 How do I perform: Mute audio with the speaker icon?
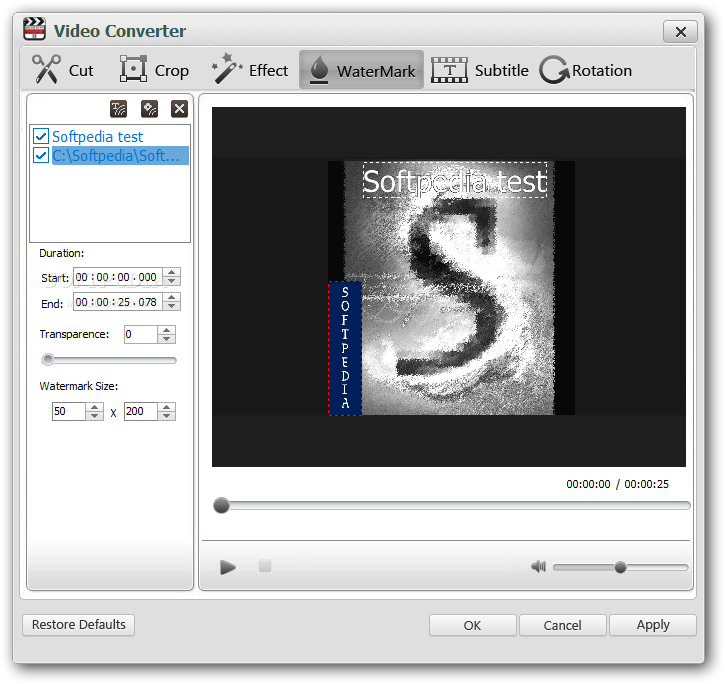click(539, 567)
